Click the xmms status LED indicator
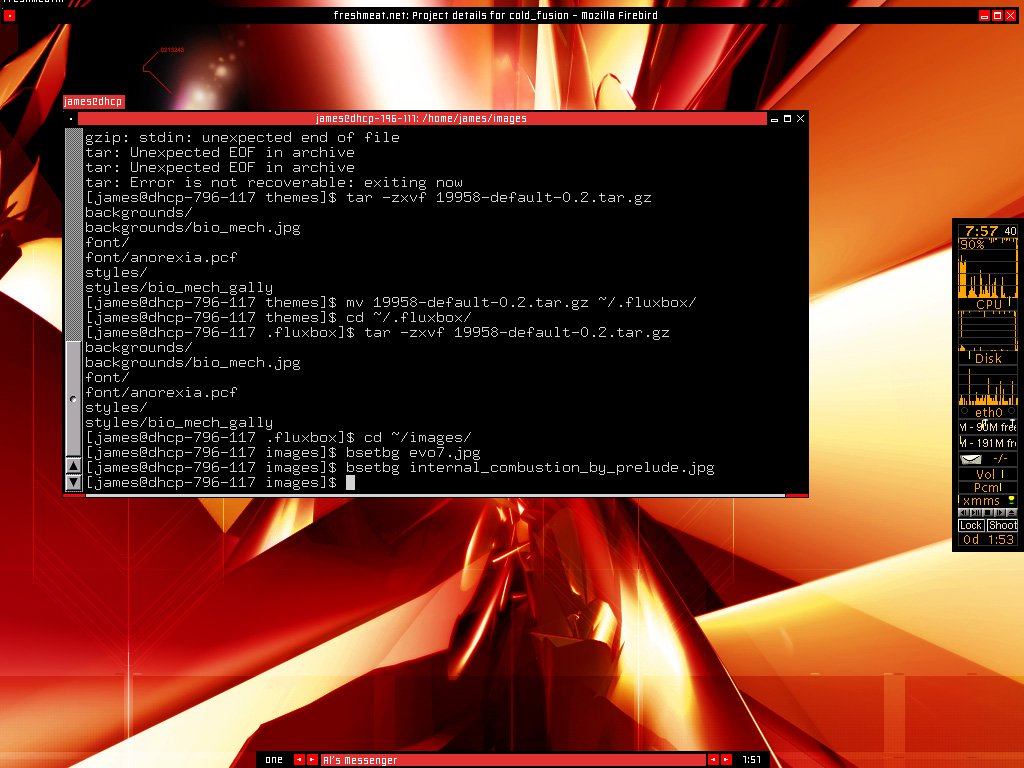This screenshot has width=1024, height=768. tap(1011, 500)
